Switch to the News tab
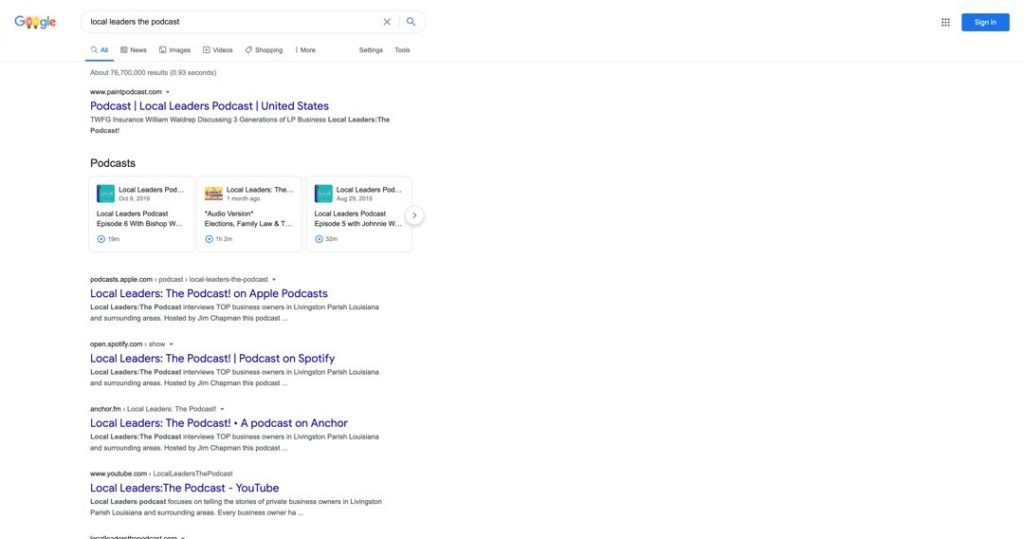Viewport: 1024px width, 539px height. pyautogui.click(x=133, y=50)
